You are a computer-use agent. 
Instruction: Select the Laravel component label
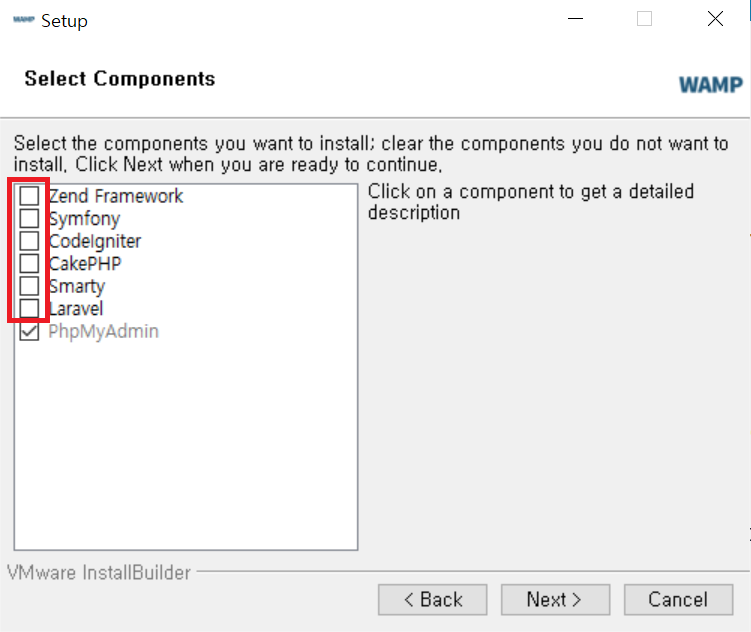[x=76, y=309]
